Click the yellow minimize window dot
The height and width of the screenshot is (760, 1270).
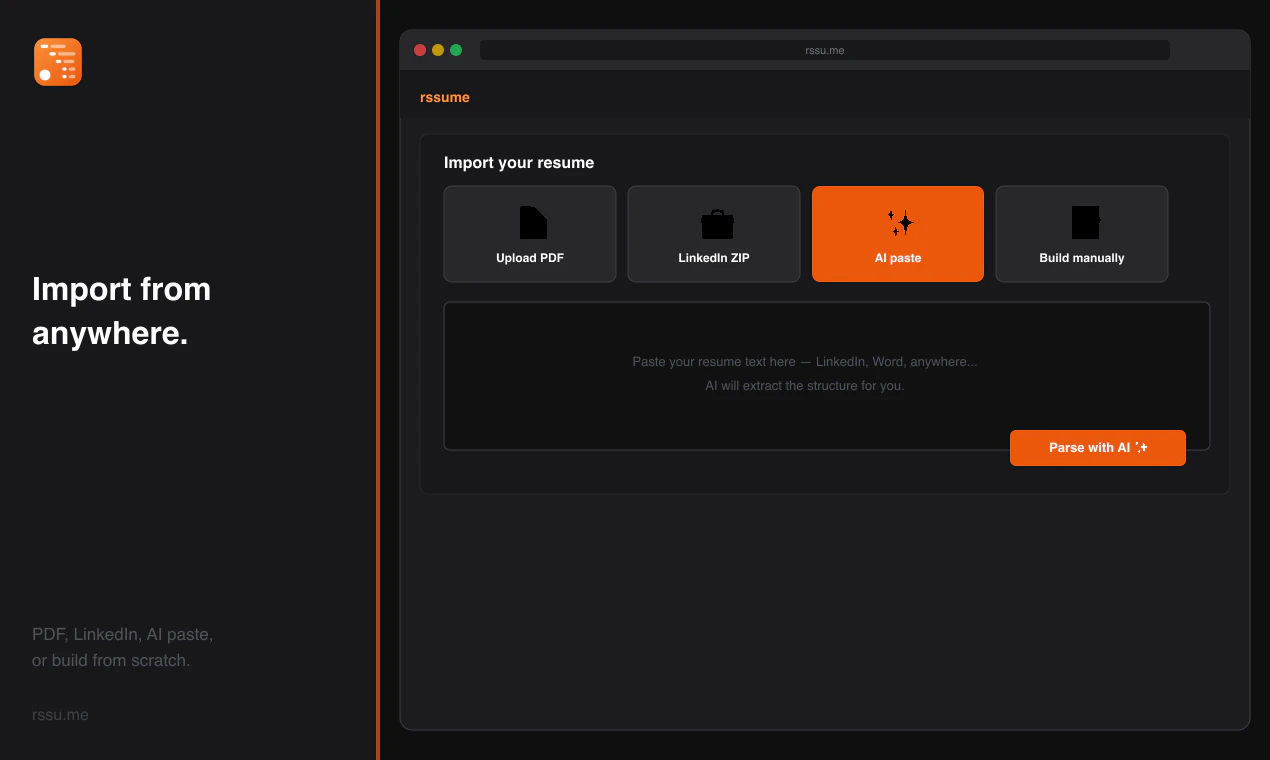[x=438, y=50]
